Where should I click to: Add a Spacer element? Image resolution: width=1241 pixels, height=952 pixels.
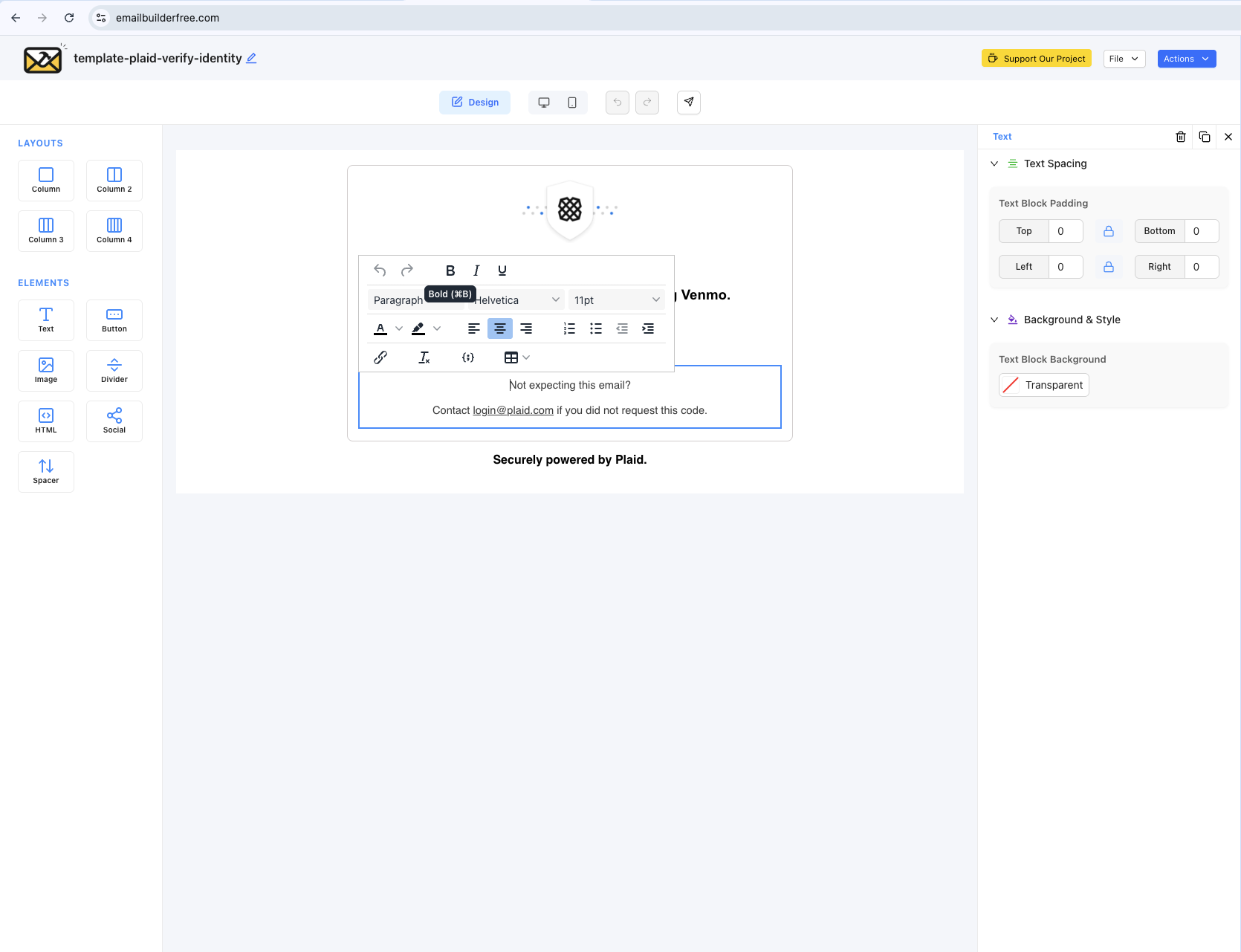pos(45,471)
